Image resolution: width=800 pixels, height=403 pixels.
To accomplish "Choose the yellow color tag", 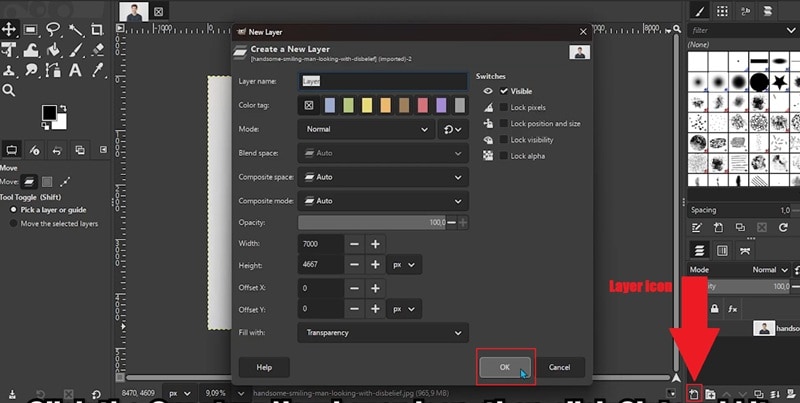I will click(x=367, y=105).
